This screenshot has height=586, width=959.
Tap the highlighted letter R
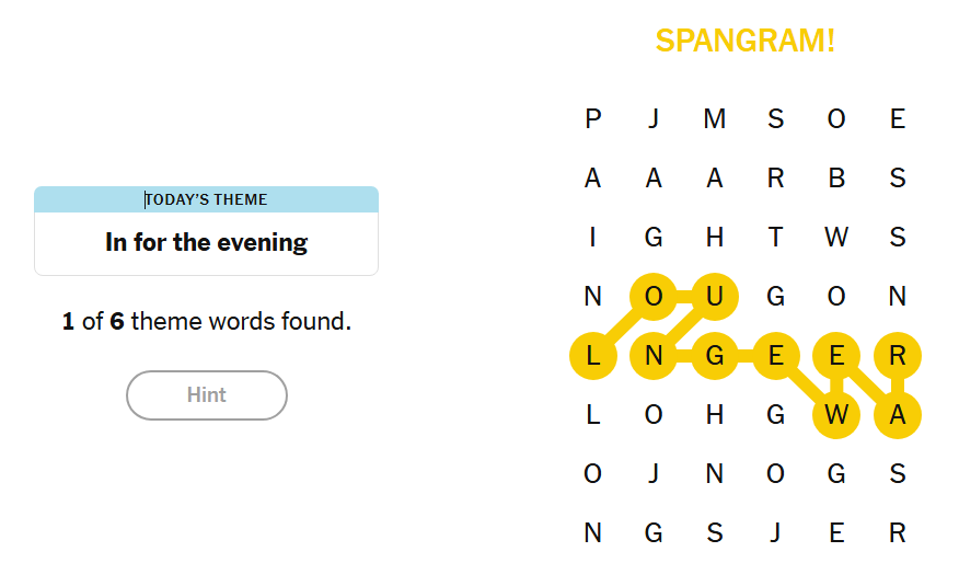[897, 356]
